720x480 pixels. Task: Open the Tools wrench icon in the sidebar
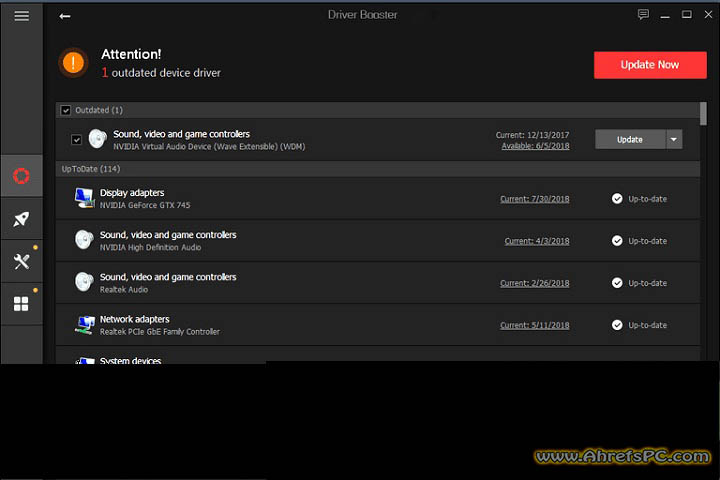[21, 261]
